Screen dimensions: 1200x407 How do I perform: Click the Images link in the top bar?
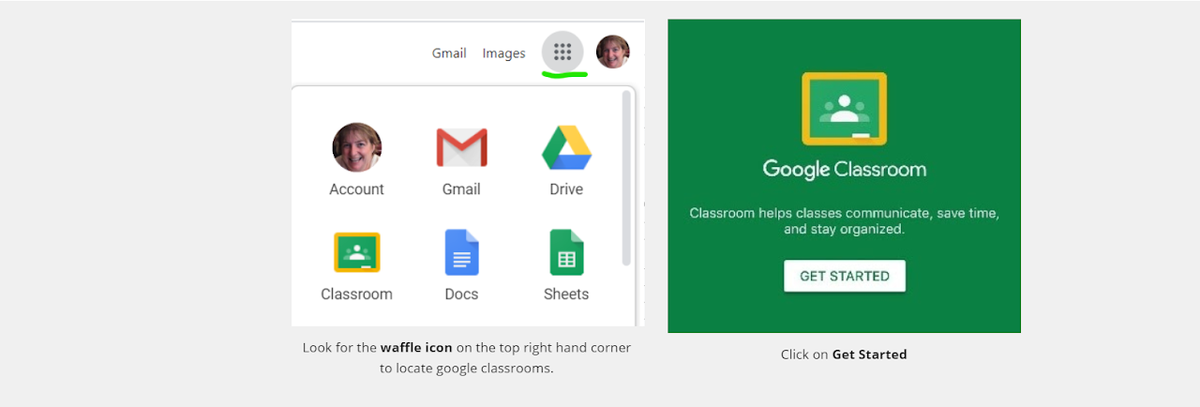tap(504, 53)
